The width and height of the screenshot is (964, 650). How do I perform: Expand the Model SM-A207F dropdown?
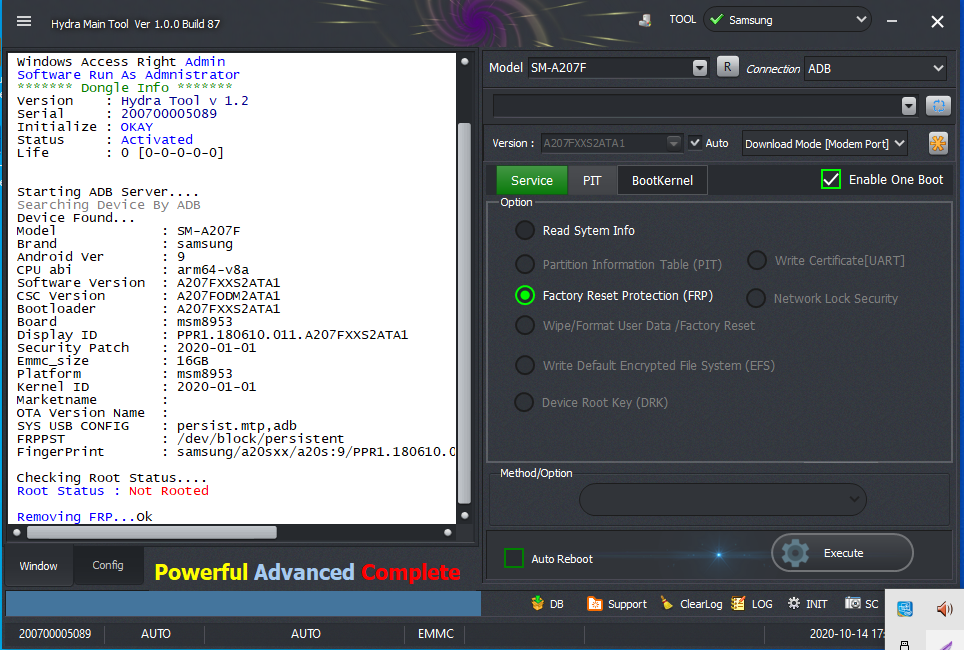pos(699,68)
